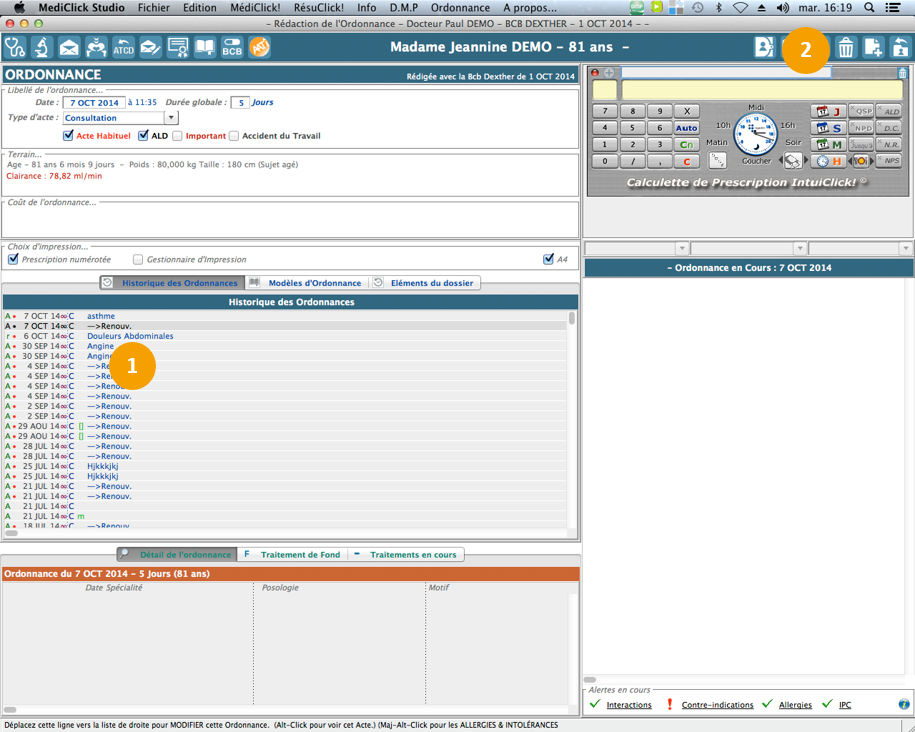Open the Fichier menu
This screenshot has height=732, width=915.
pos(153,8)
